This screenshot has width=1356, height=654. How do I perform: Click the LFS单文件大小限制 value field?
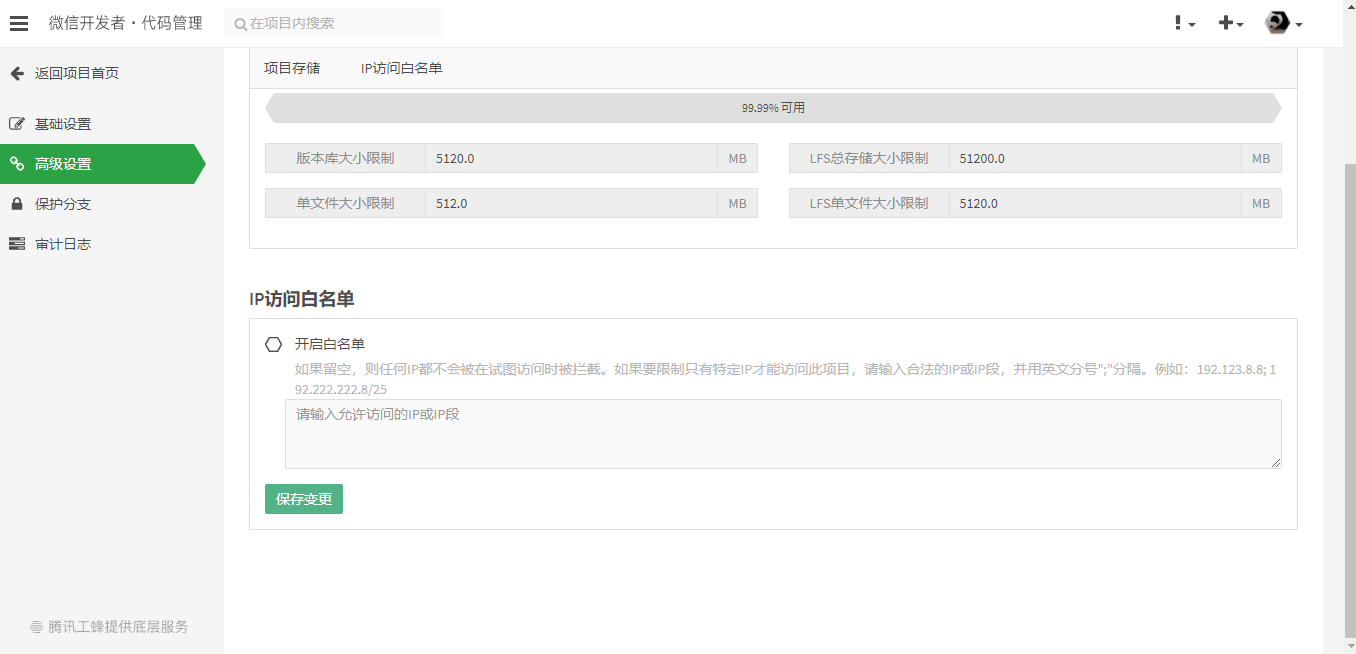(x=1095, y=203)
